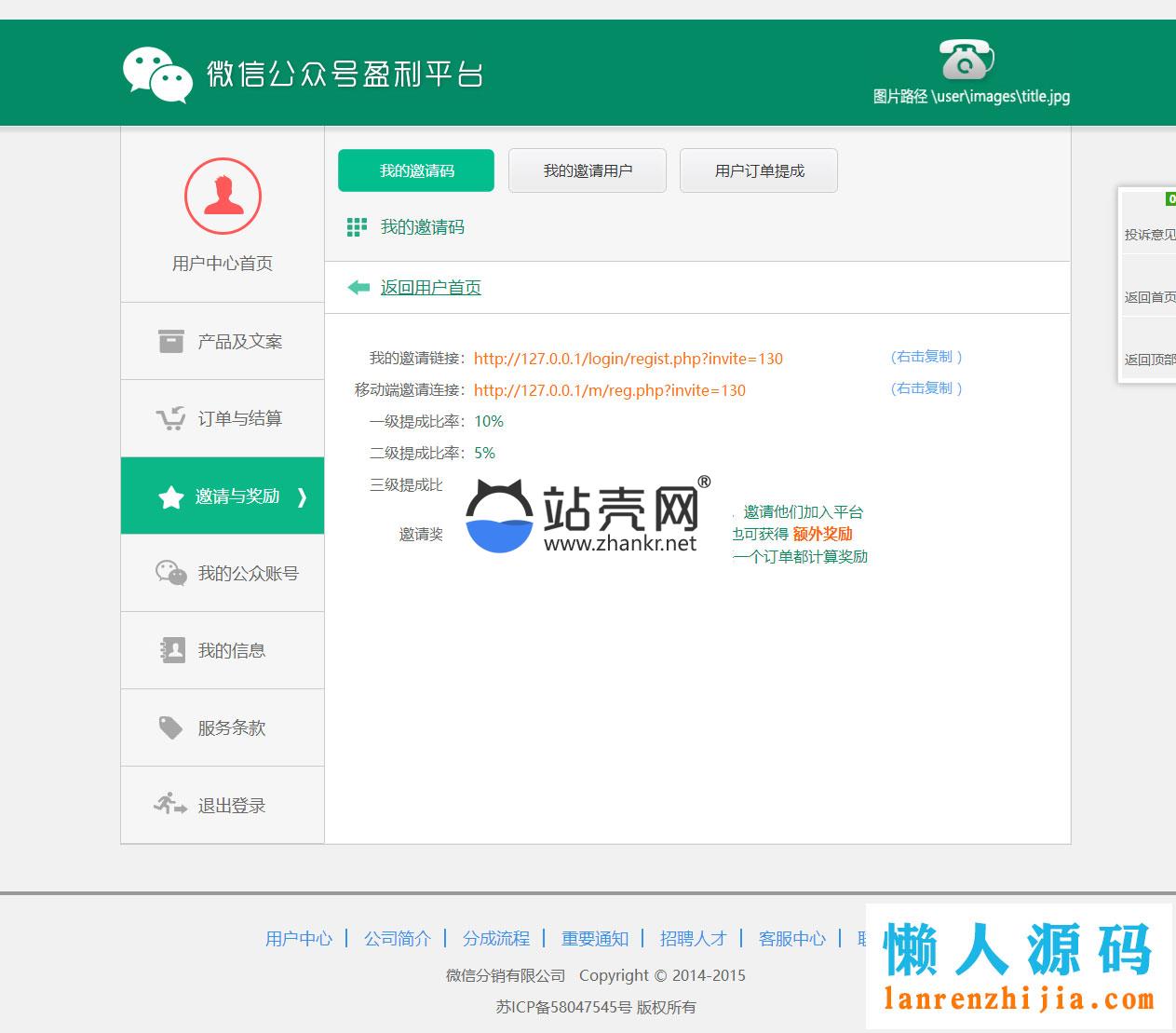Click 投诉意见 in the floating side panel
Screen dimensions: 1176x1033
coord(1149,235)
